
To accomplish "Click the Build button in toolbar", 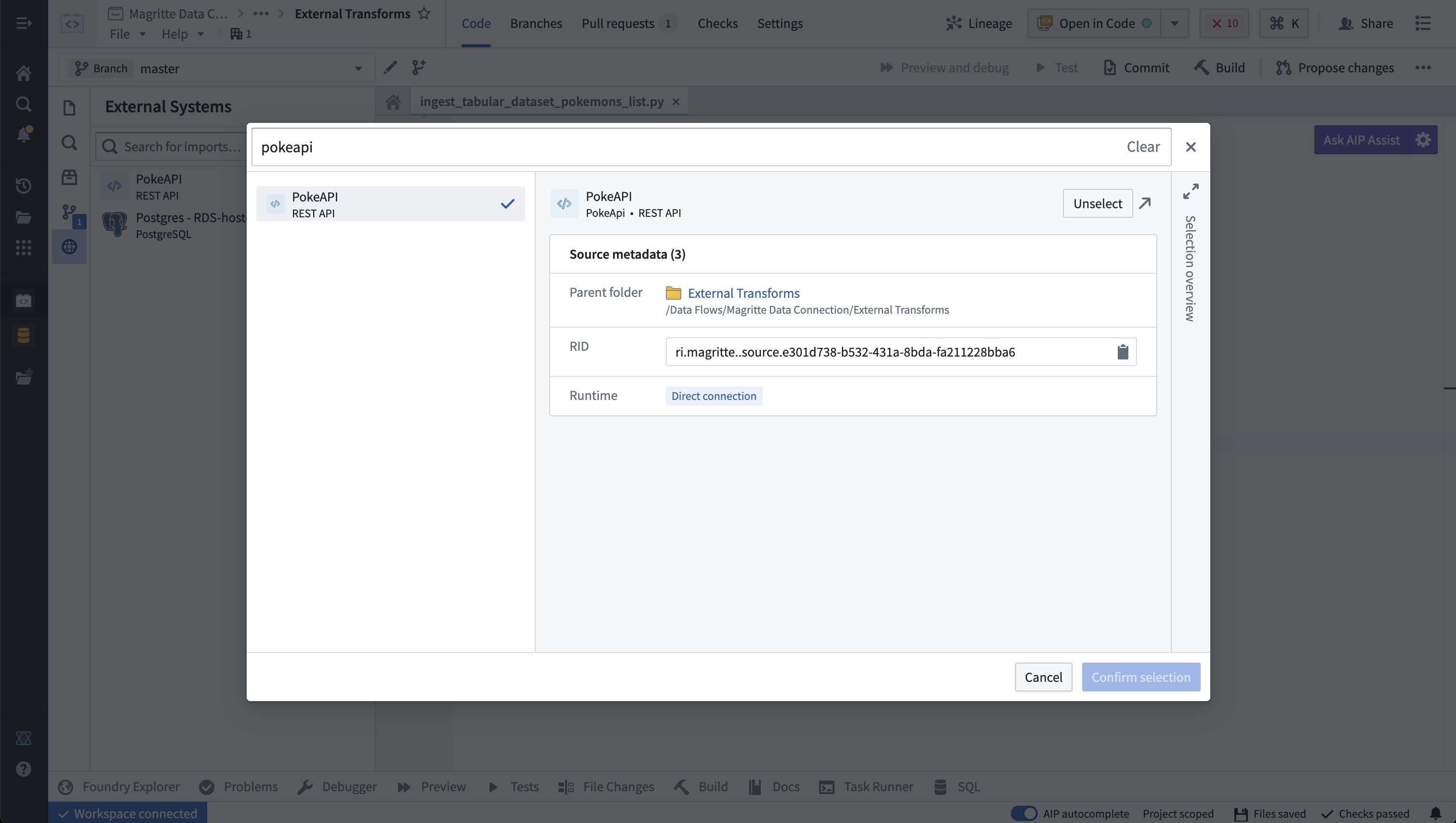I will 1220,68.
